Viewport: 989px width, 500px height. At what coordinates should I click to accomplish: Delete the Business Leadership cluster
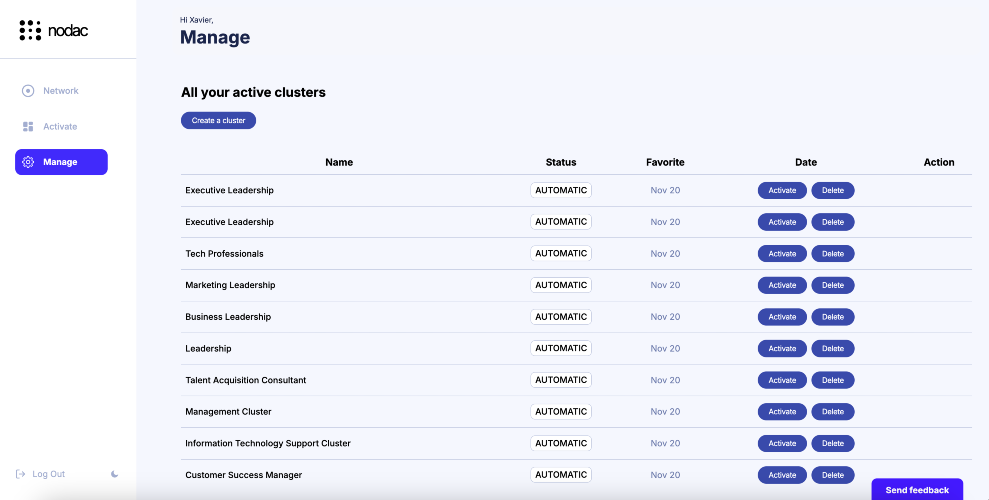[833, 317]
